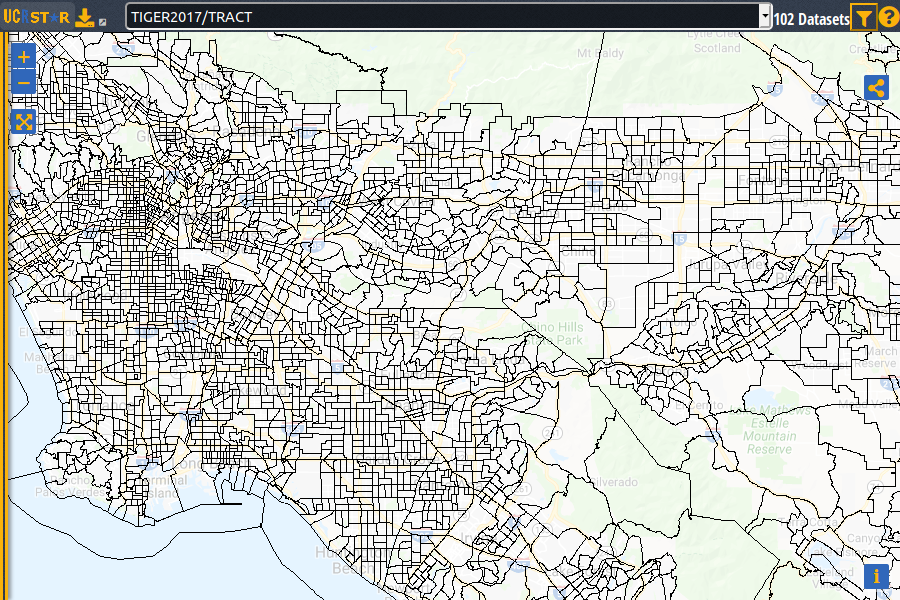
Task: Open the info panel icon
Action: point(876,576)
